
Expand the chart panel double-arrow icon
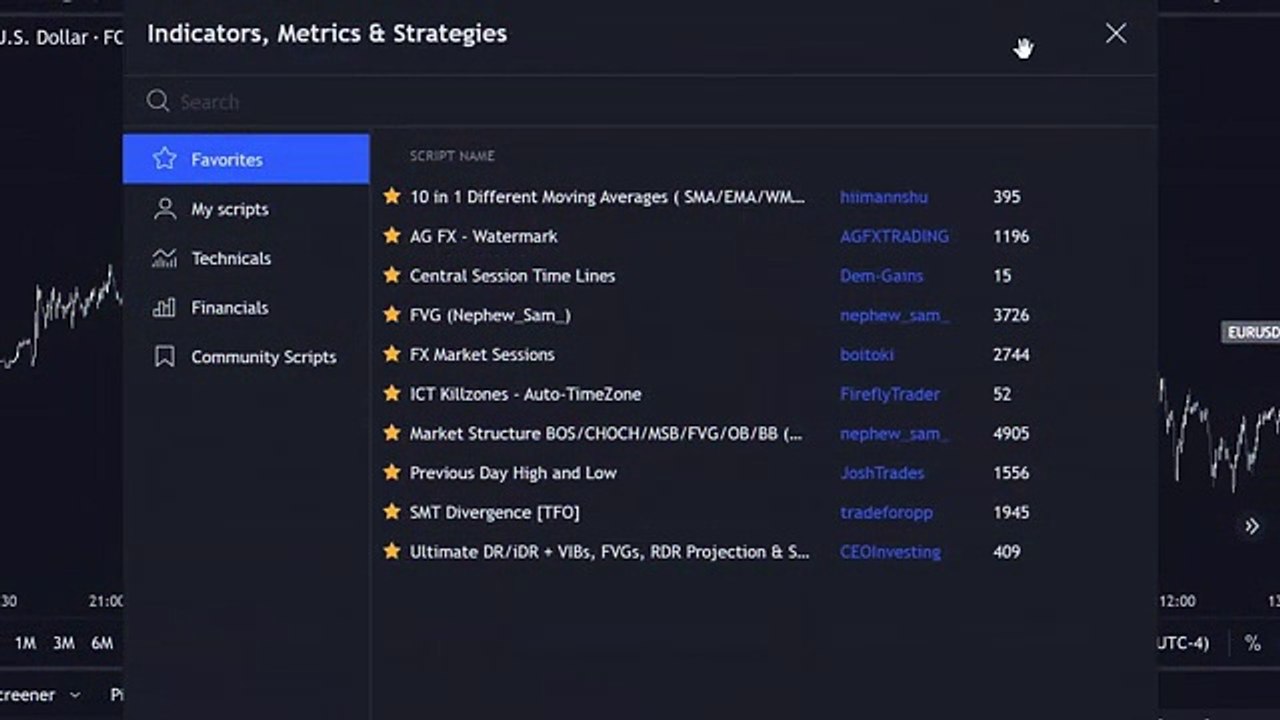[x=1252, y=526]
